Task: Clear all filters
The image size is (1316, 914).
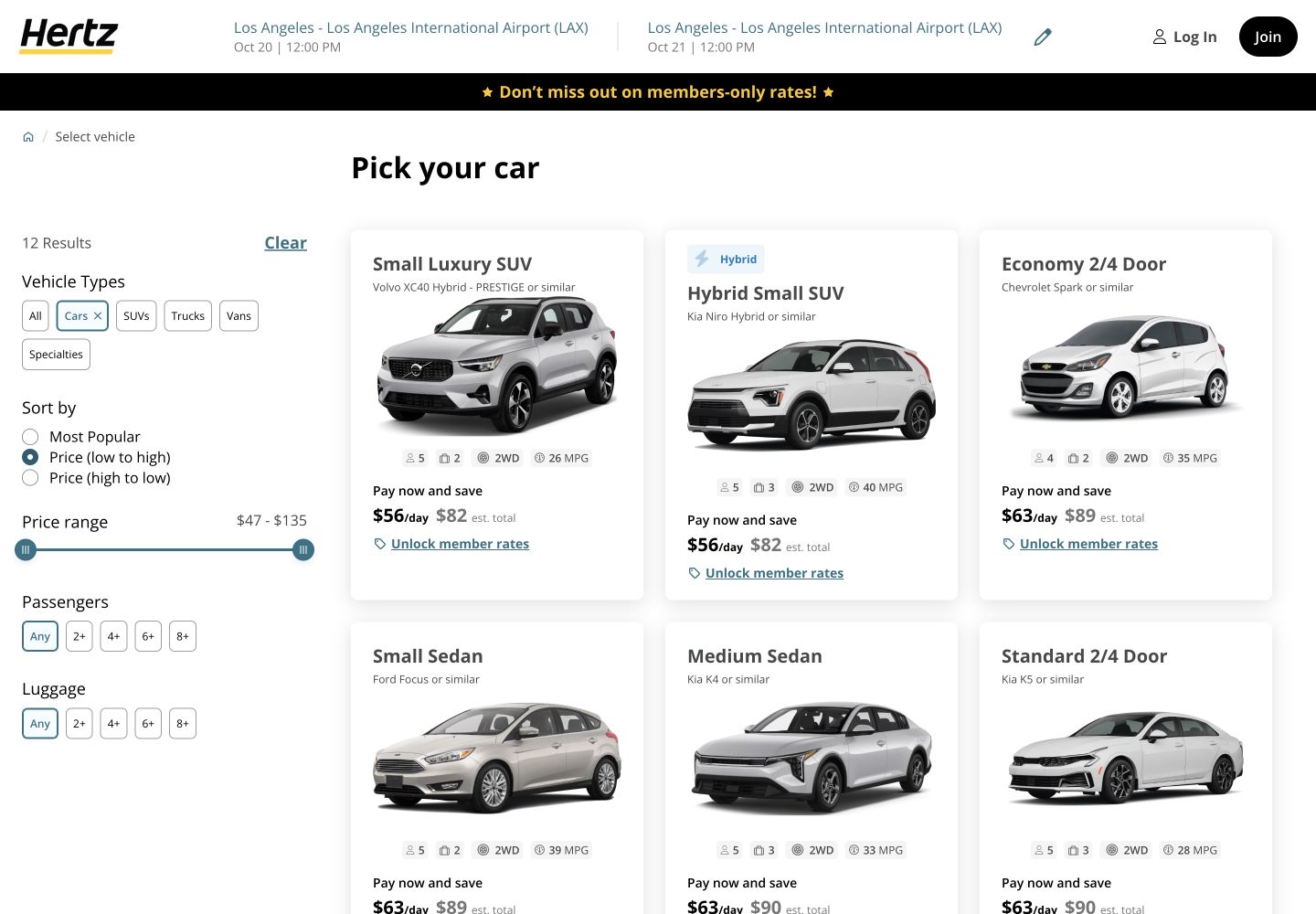Action: point(285,243)
